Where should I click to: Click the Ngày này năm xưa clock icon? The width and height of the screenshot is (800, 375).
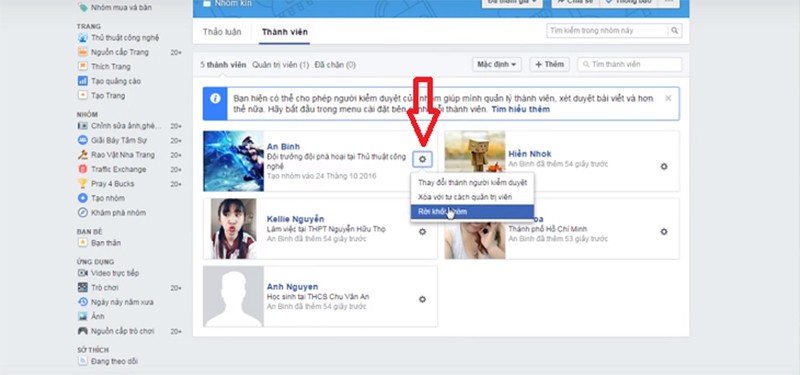tap(83, 302)
